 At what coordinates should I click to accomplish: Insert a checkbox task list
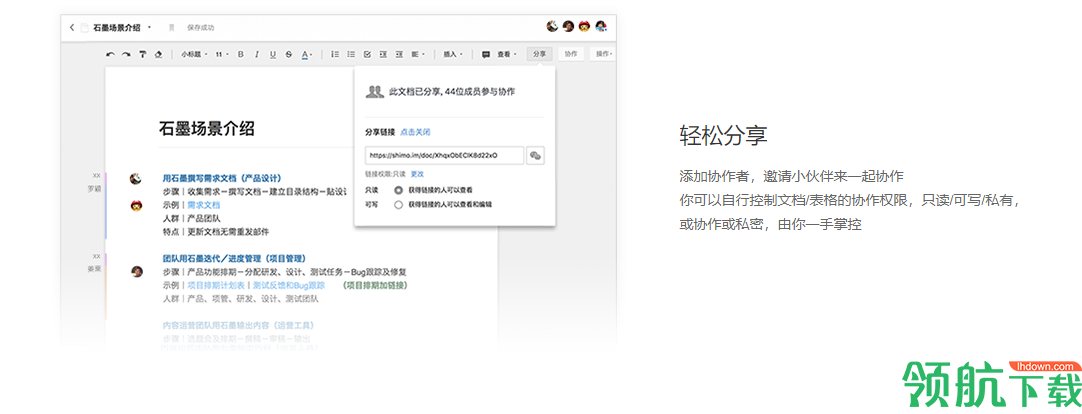pyautogui.click(x=367, y=54)
